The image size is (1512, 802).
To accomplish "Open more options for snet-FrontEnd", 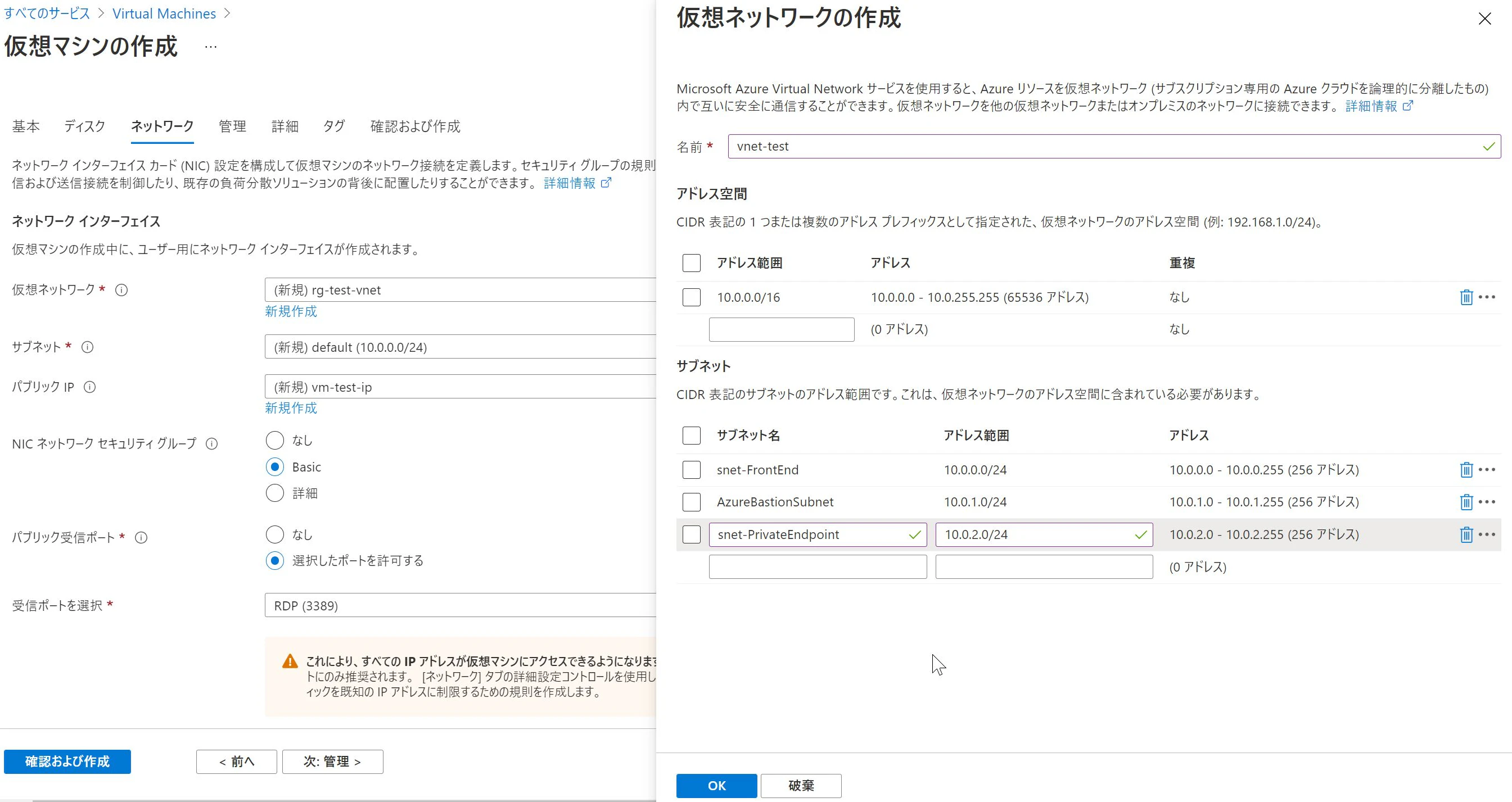I will pos(1487,469).
